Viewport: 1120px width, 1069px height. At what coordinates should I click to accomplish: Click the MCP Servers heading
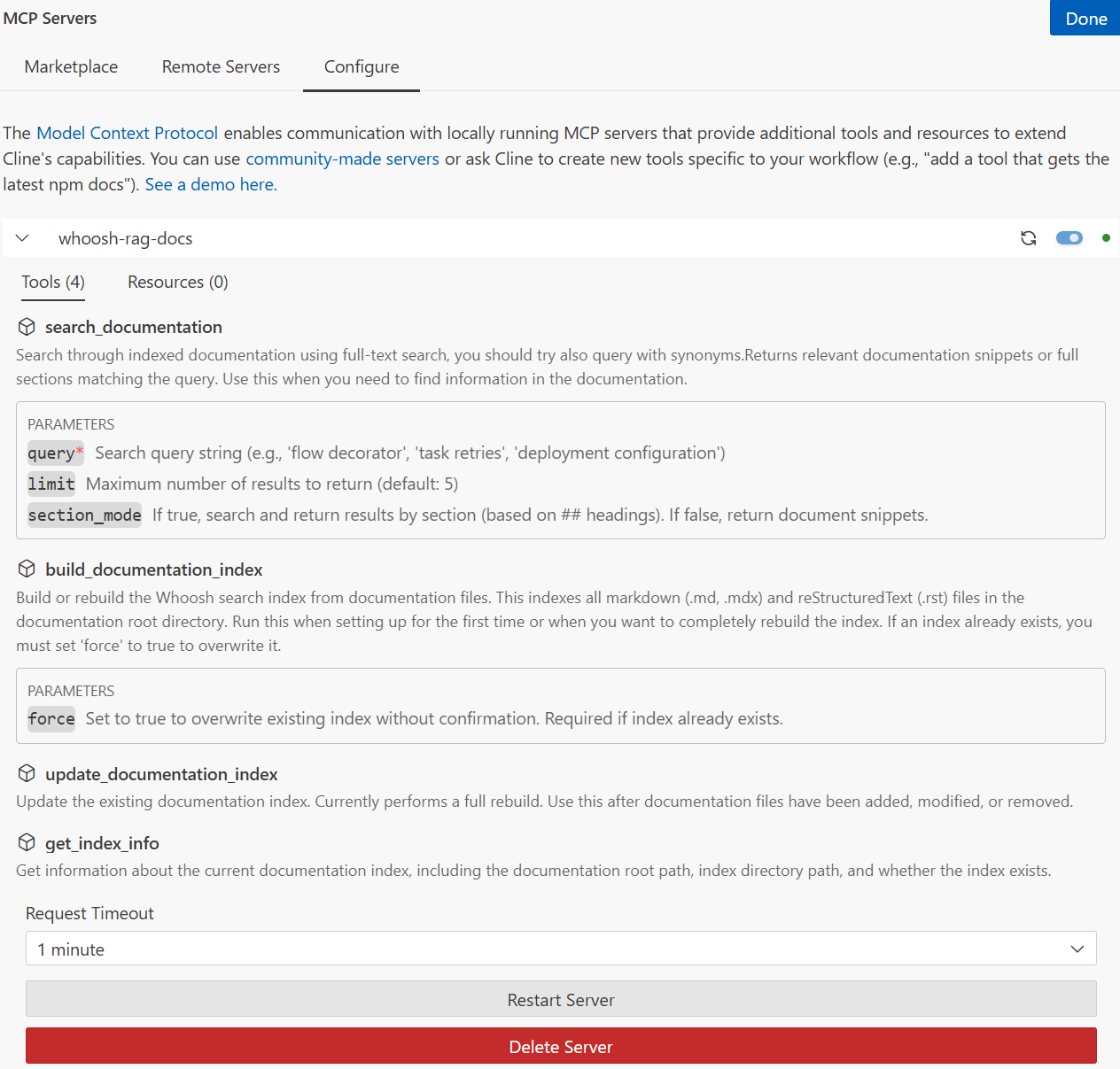[x=50, y=18]
